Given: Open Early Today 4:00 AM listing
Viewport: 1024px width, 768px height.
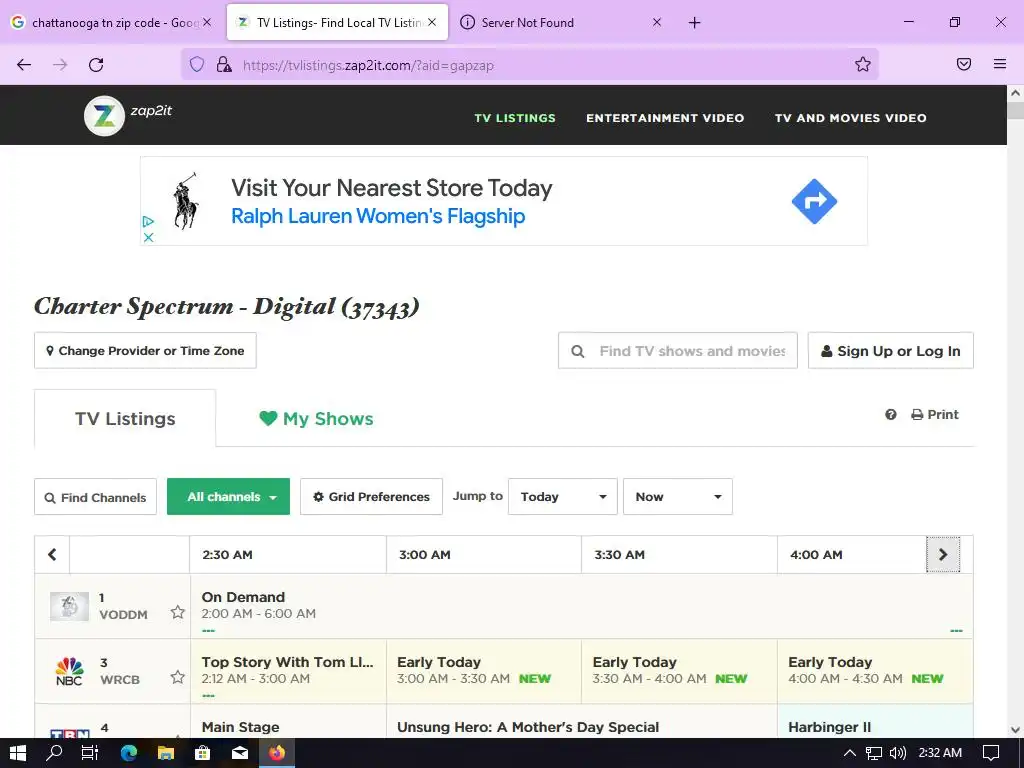Looking at the screenshot, I should tap(875, 671).
